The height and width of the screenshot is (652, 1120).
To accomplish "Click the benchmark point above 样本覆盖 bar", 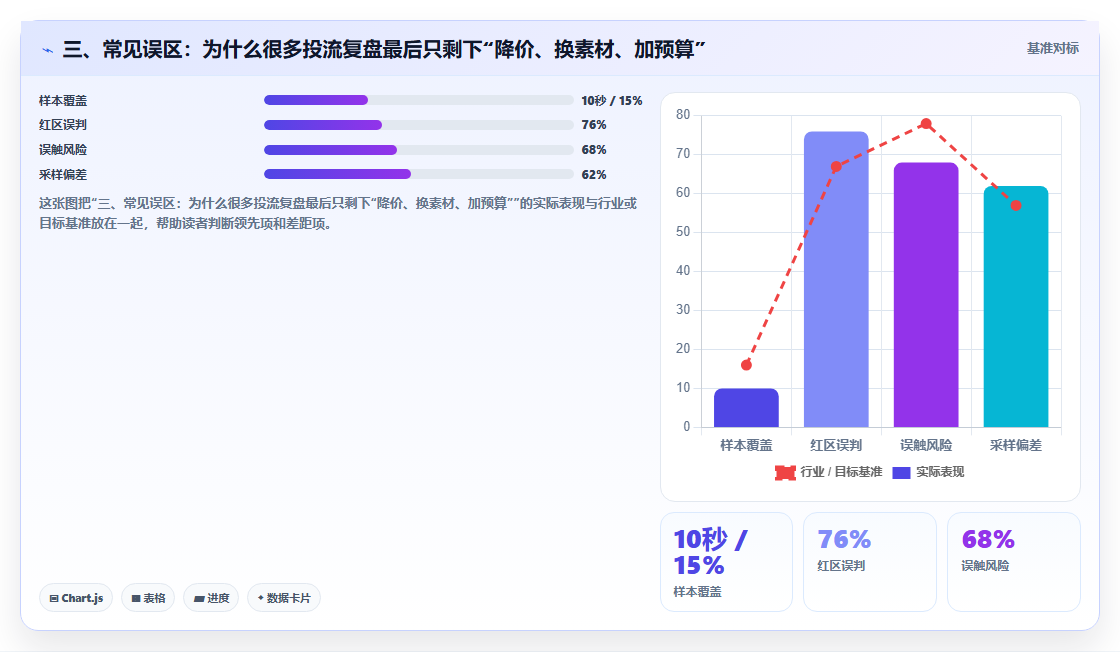I will 746,365.
